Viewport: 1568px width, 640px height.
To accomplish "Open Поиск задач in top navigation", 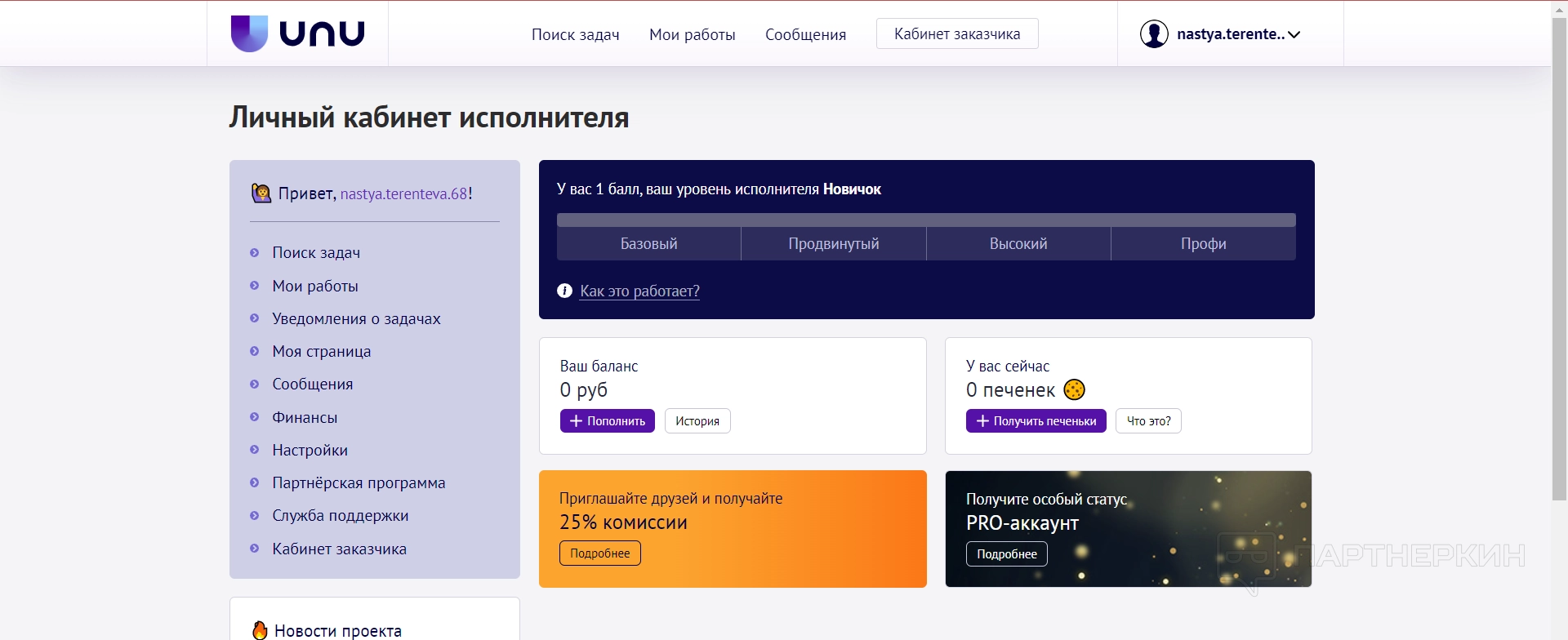I will point(575,34).
